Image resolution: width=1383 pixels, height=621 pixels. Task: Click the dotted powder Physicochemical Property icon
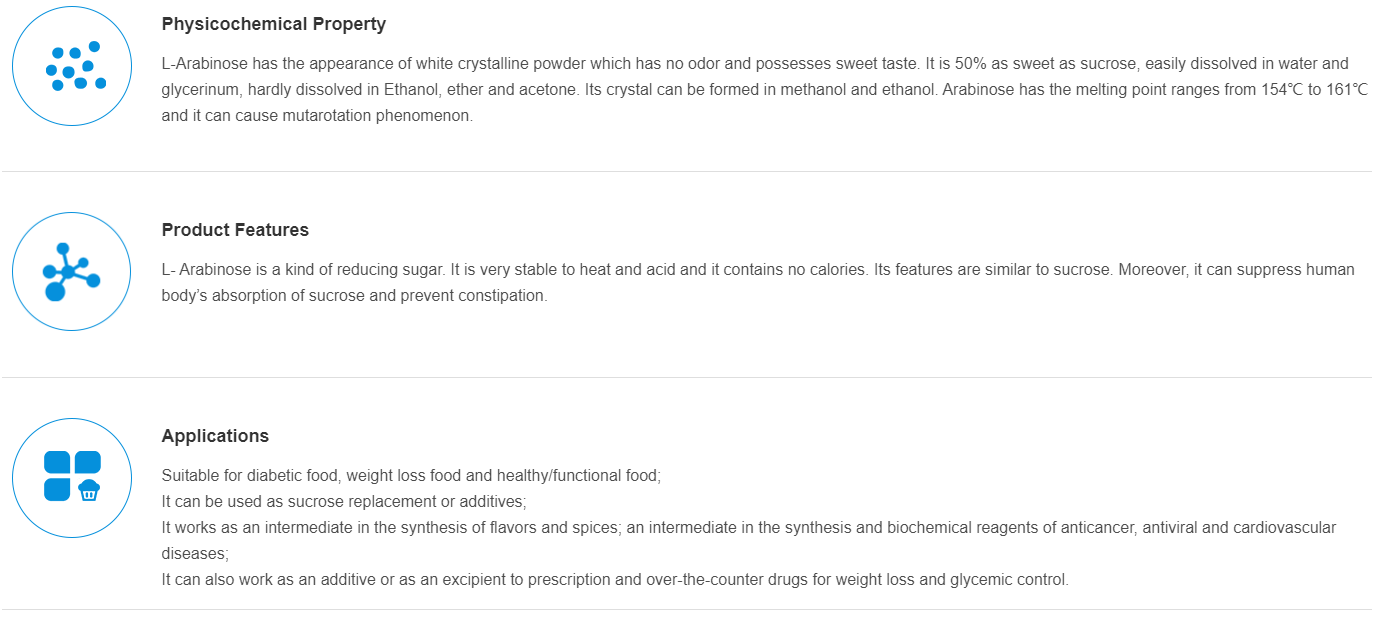[72, 66]
